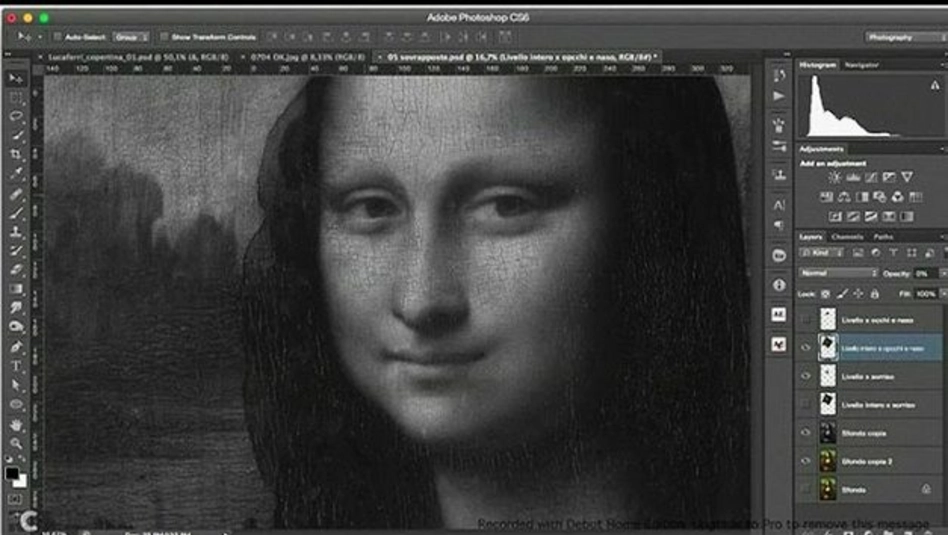The image size is (948, 535).
Task: Click the background color swatch
Action: pyautogui.click(x=21, y=481)
